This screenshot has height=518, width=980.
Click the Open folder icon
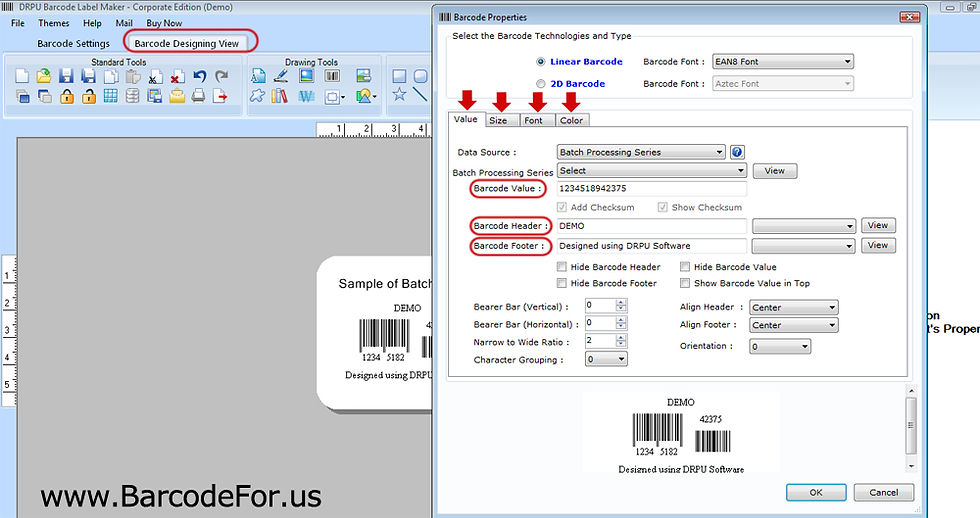point(44,76)
